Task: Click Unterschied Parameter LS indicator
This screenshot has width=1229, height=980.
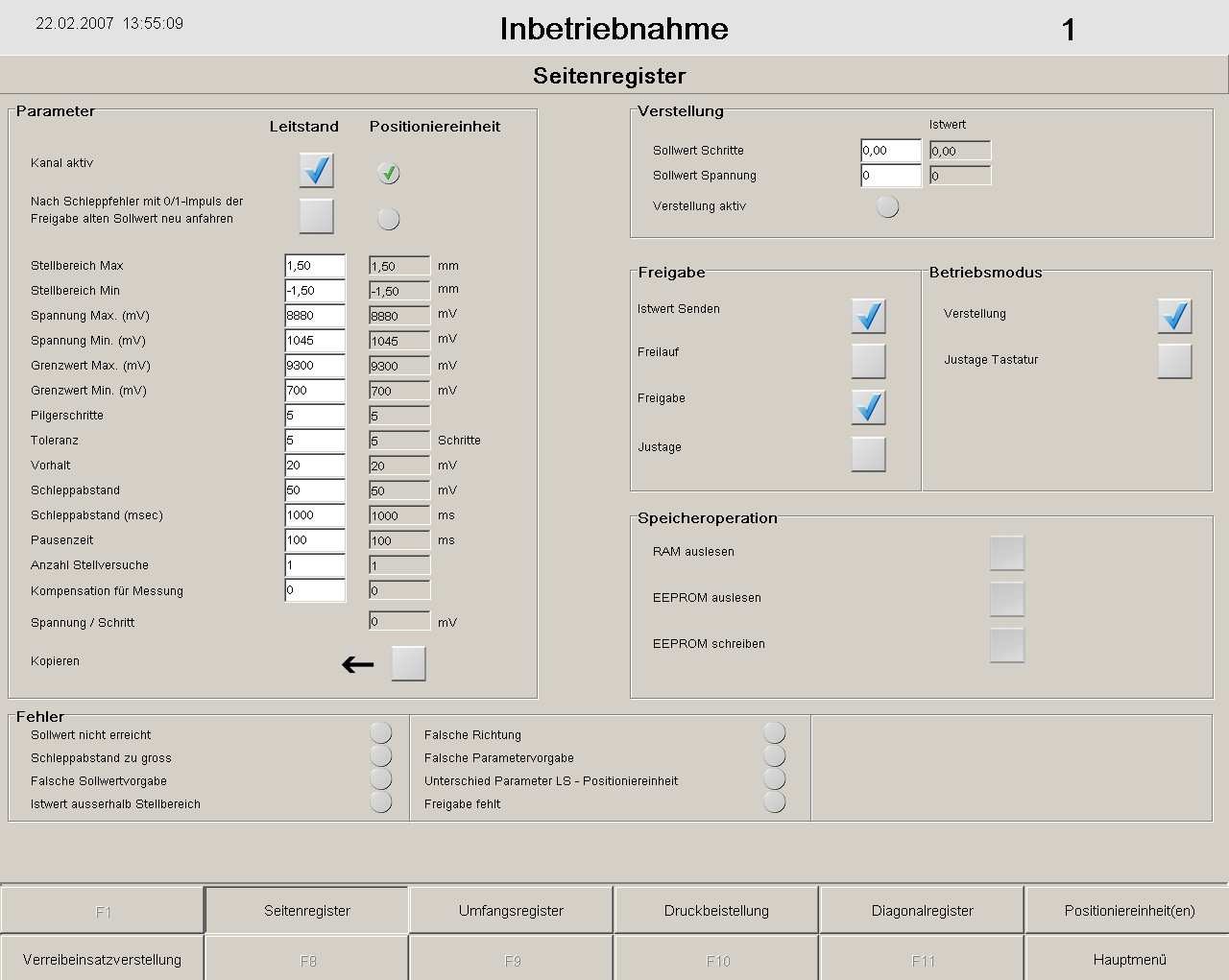Action: [x=774, y=778]
